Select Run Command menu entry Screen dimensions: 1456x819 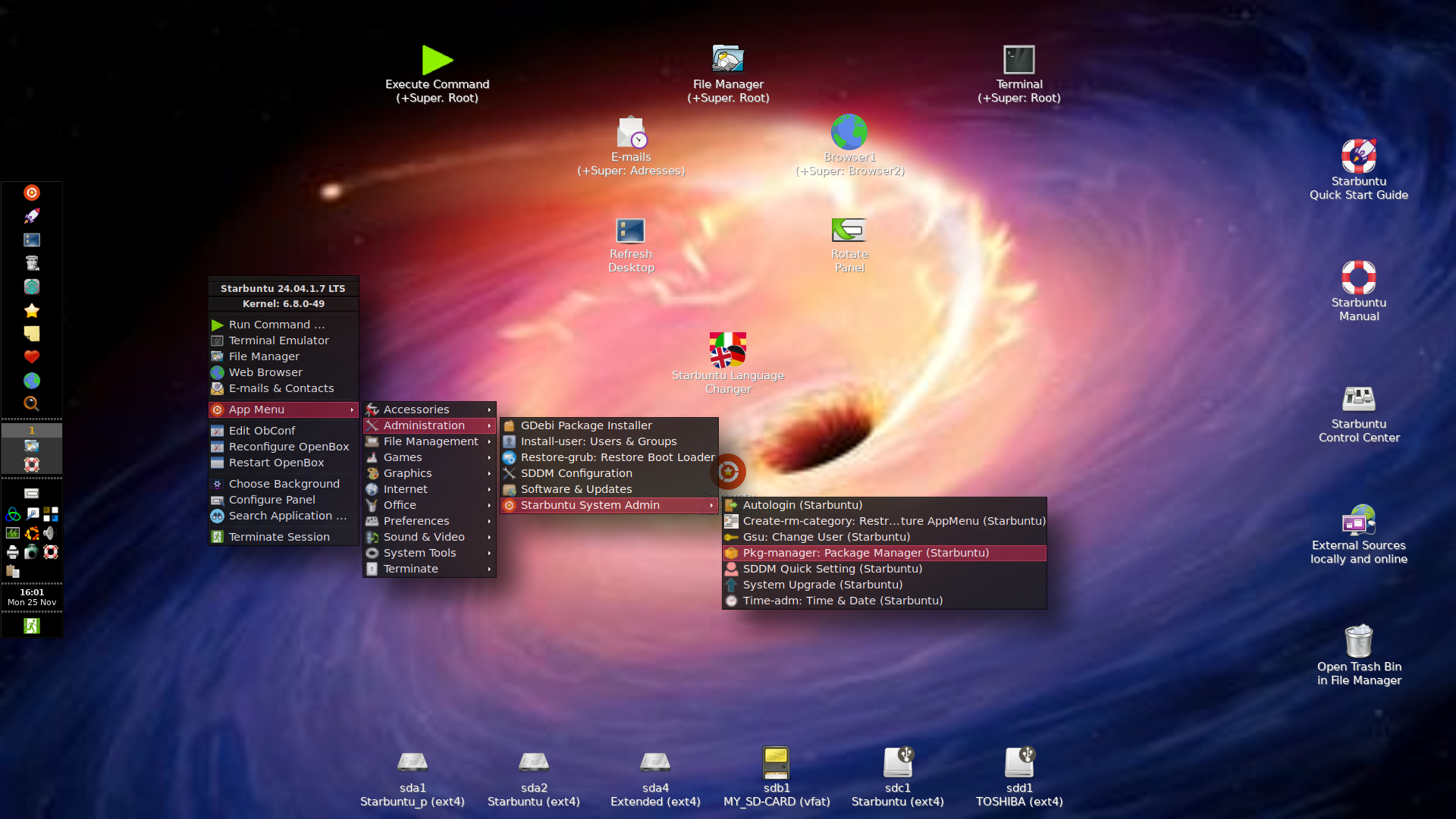(x=284, y=325)
